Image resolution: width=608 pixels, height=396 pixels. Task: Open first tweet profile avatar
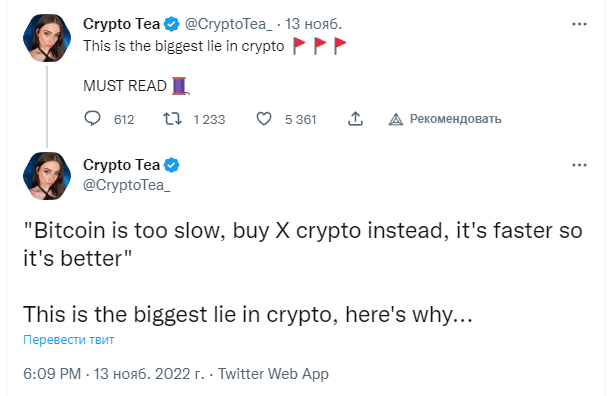point(47,38)
